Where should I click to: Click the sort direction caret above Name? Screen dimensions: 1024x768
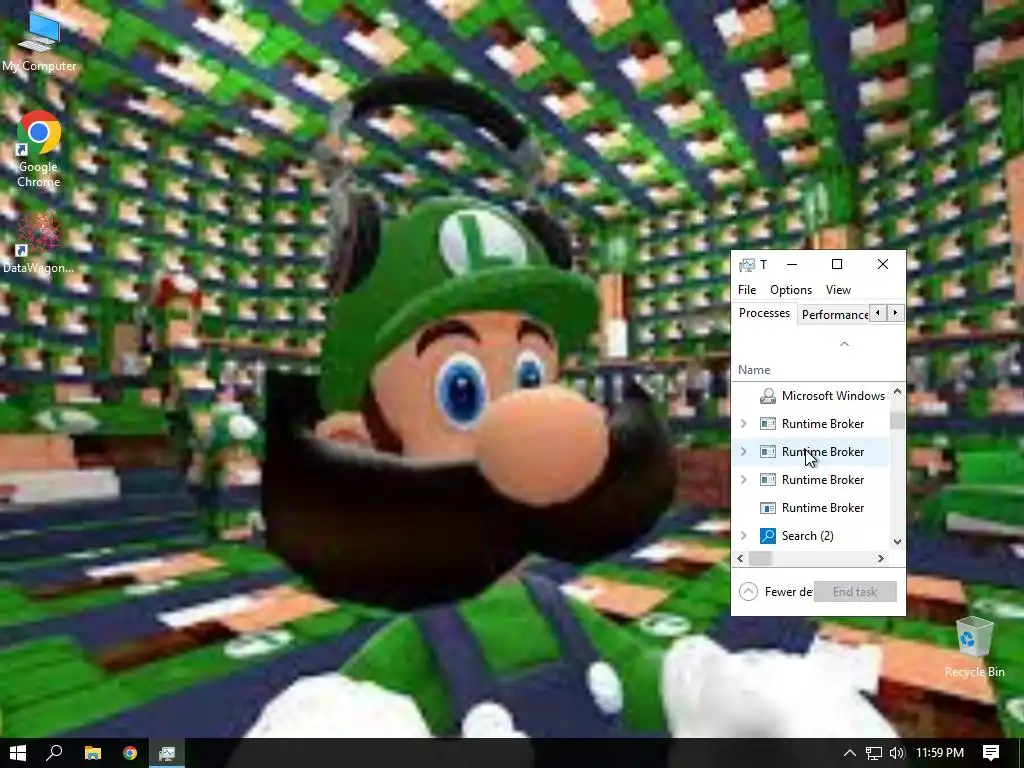(844, 344)
